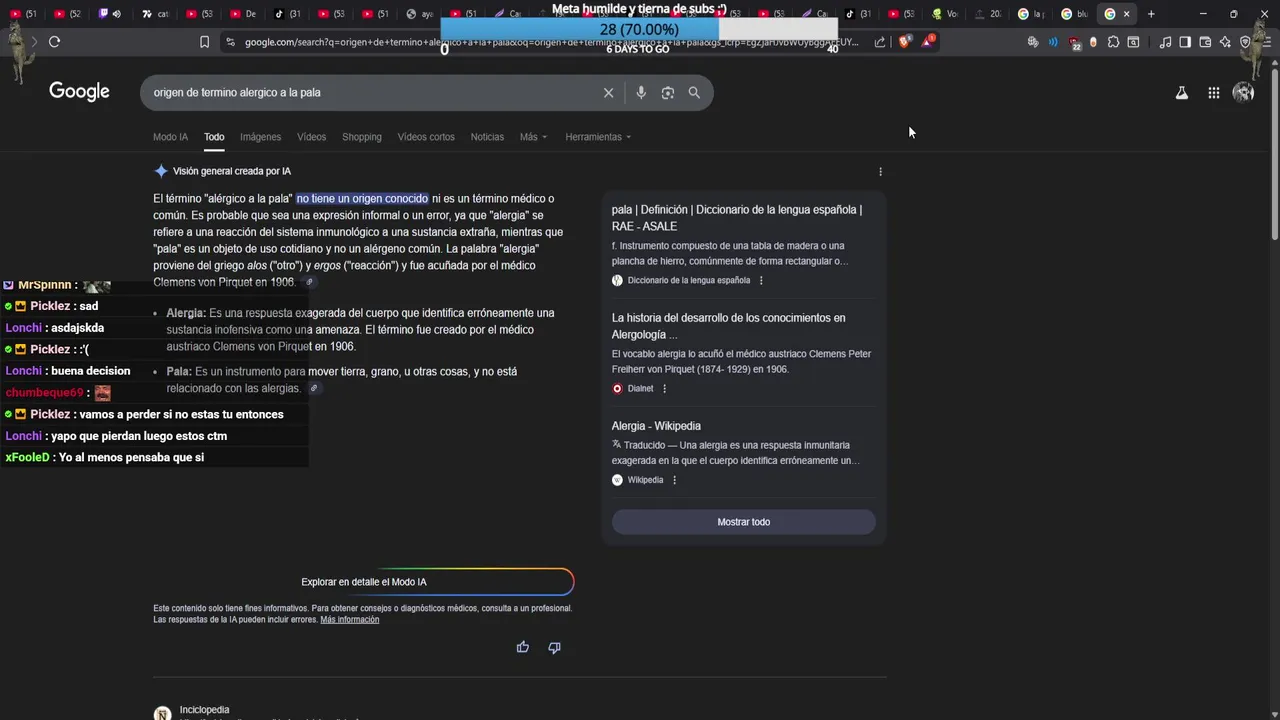1280x720 pixels.
Task: Open the Inciclopedia search result
Action: point(204,710)
